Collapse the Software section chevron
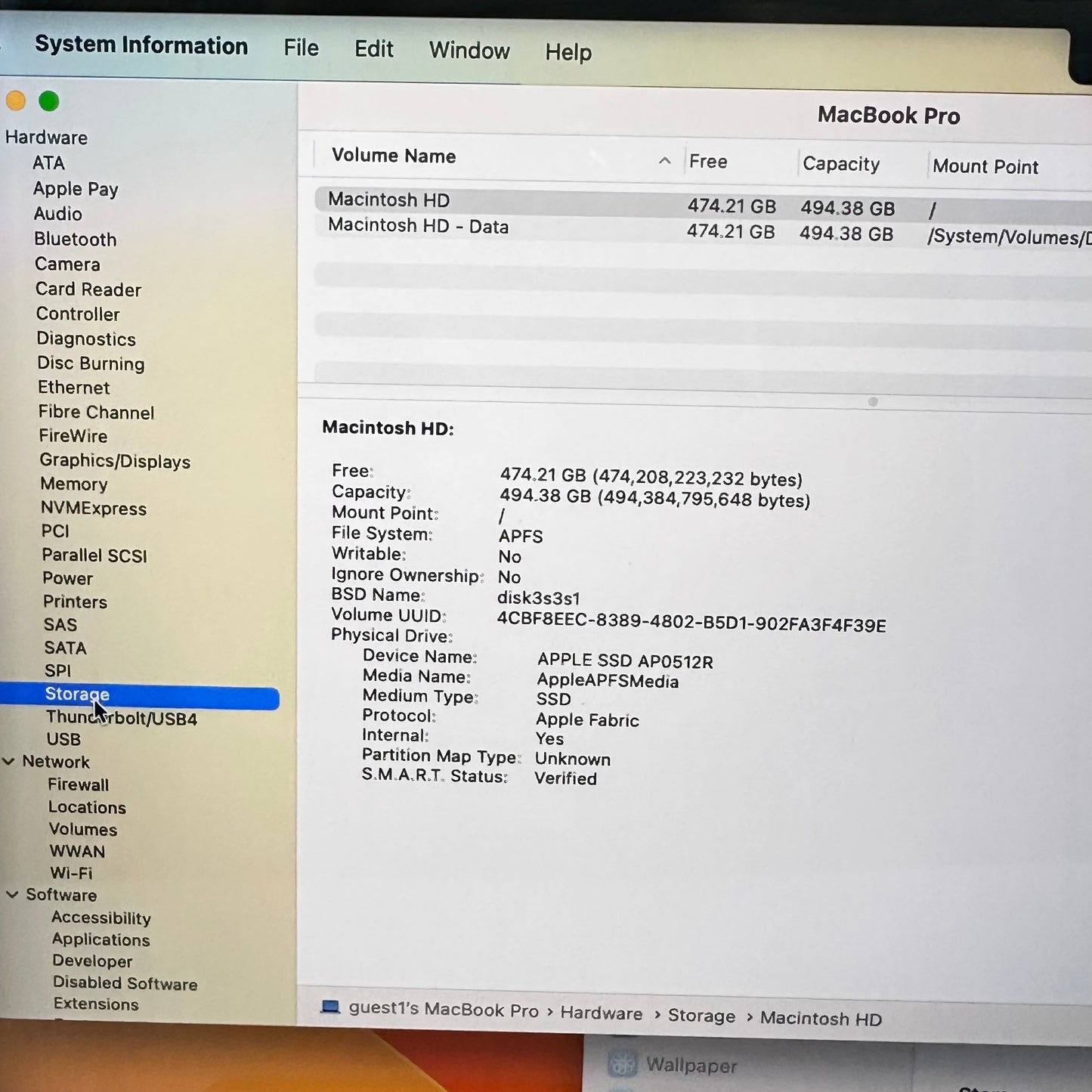This screenshot has width=1092, height=1092. 12,894
